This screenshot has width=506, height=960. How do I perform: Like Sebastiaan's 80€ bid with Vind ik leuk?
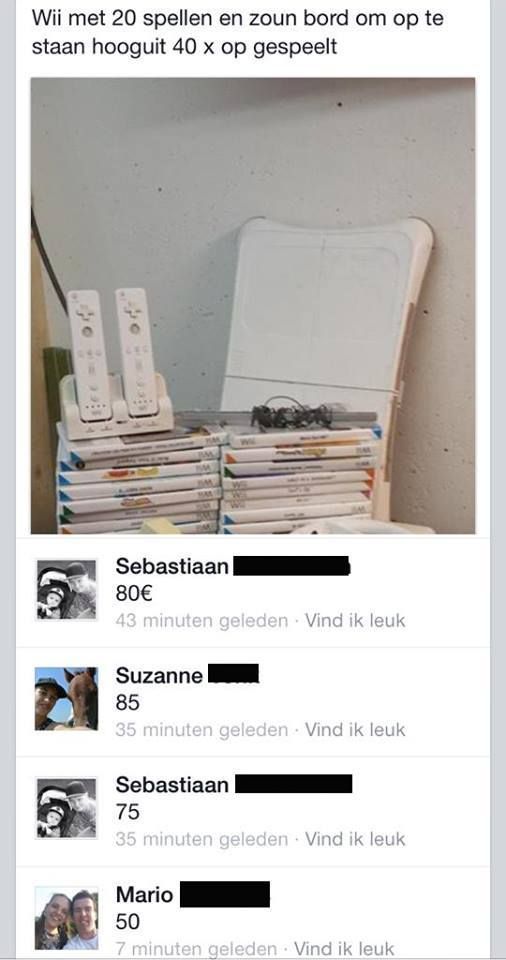[355, 621]
